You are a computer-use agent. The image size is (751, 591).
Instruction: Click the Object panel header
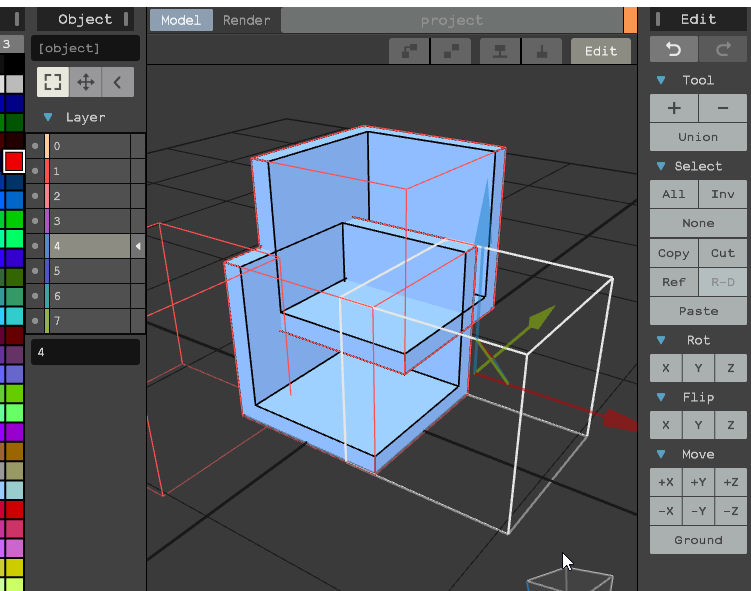85,19
